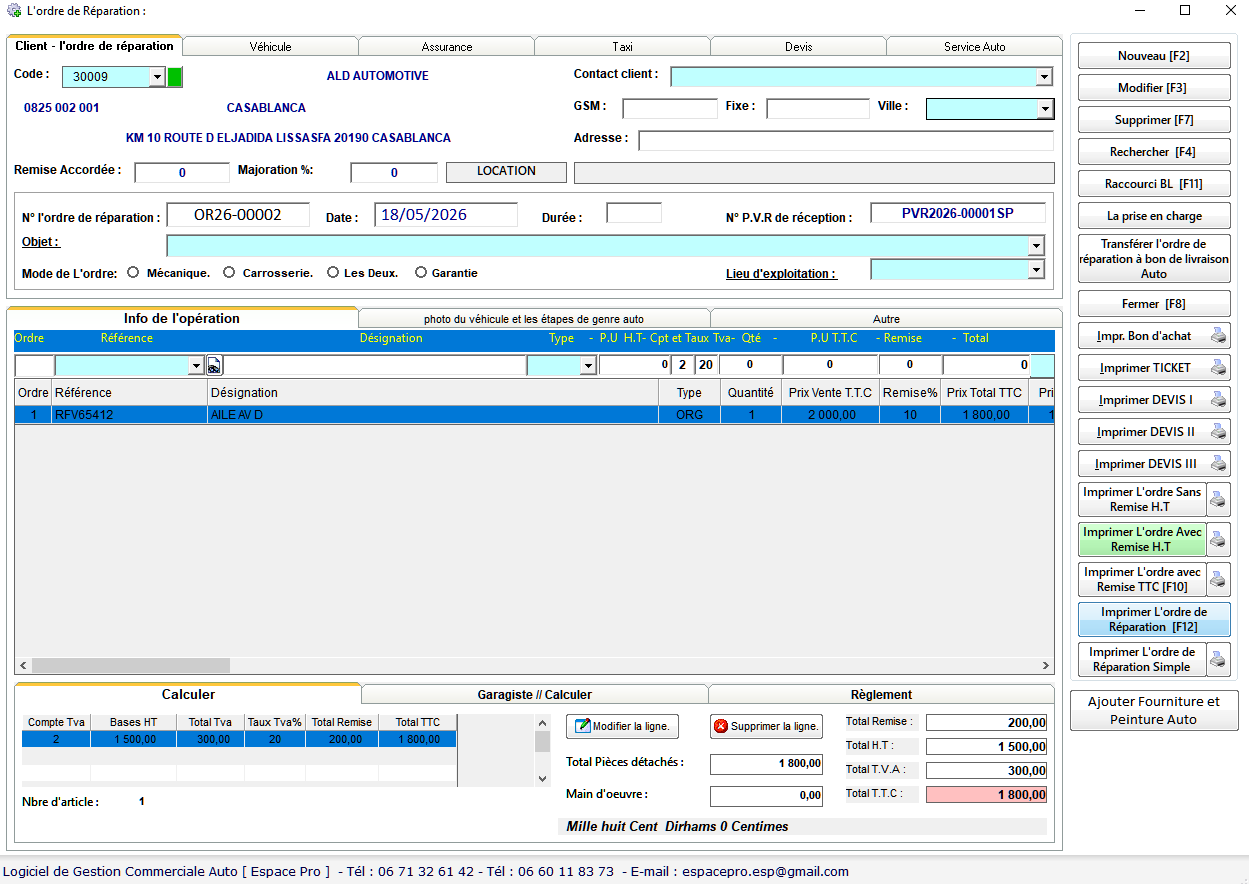This screenshot has height=884, width=1249.
Task: Click the LOCATION button
Action: 506,172
